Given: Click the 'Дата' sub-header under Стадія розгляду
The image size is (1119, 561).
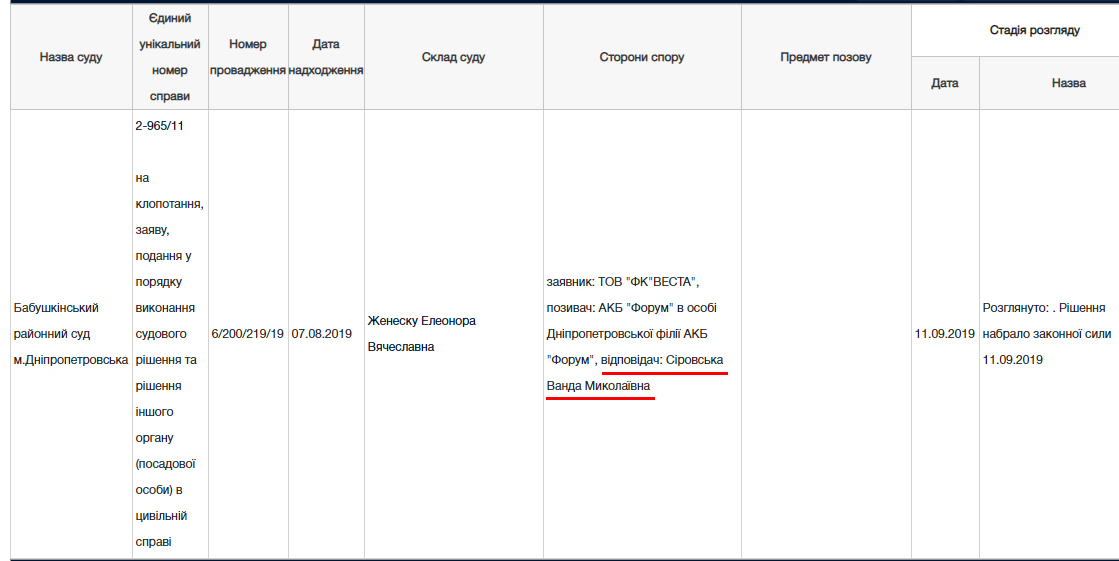Looking at the screenshot, I should pyautogui.click(x=944, y=83).
